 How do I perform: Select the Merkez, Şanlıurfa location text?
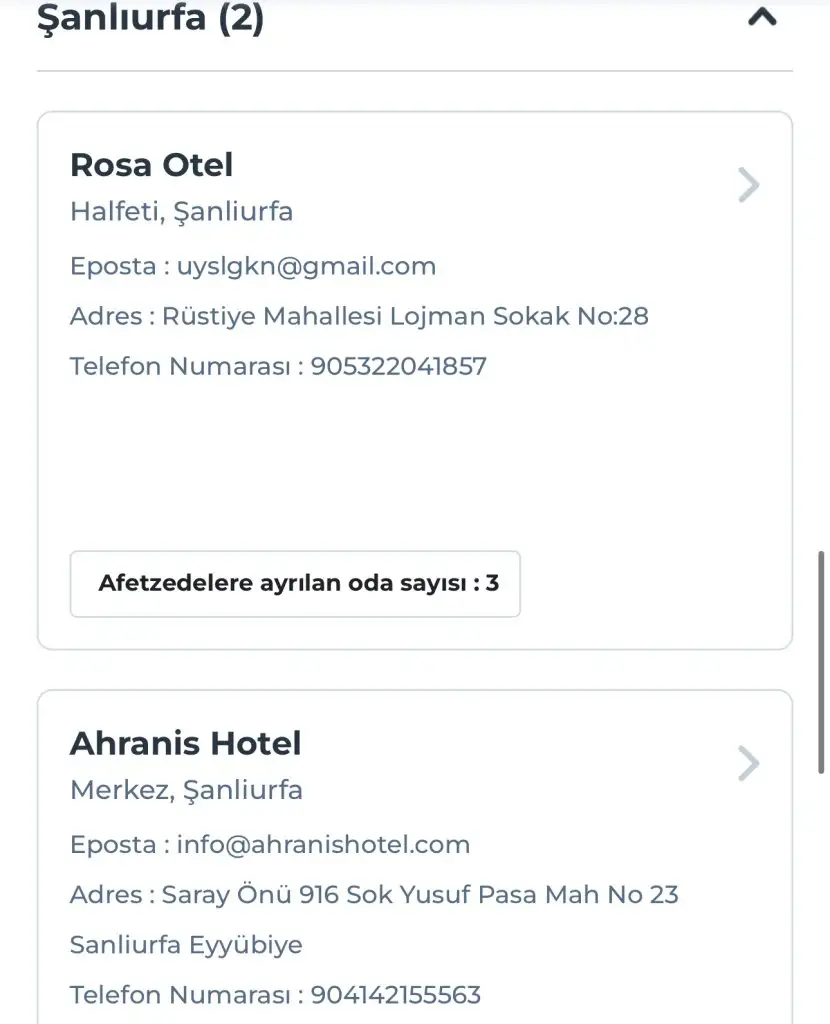pos(186,790)
